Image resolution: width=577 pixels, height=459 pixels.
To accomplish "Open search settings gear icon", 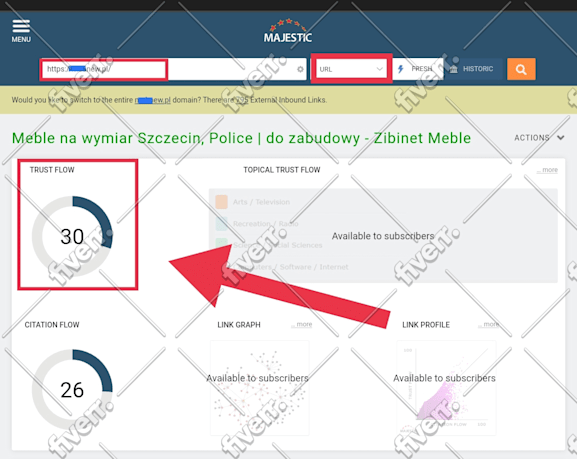I will point(300,69).
